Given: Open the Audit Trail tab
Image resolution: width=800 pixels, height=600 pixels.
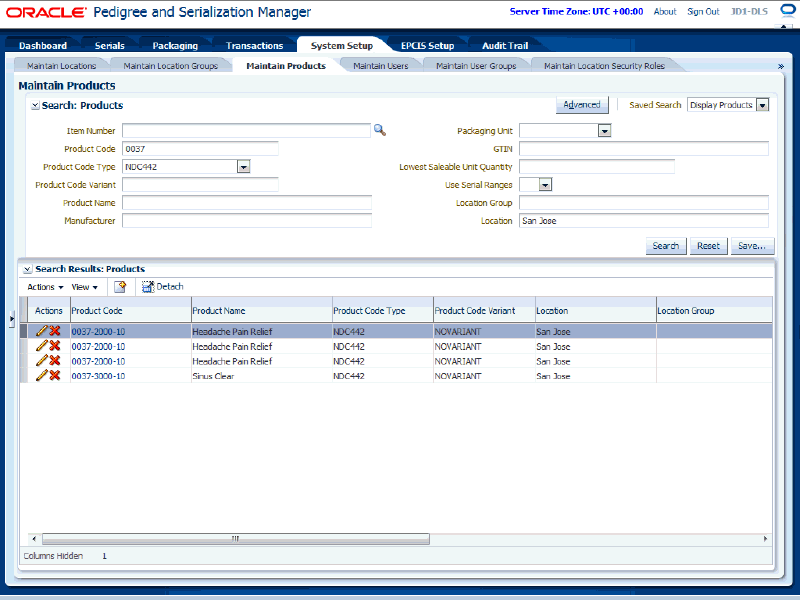Looking at the screenshot, I should point(505,45).
